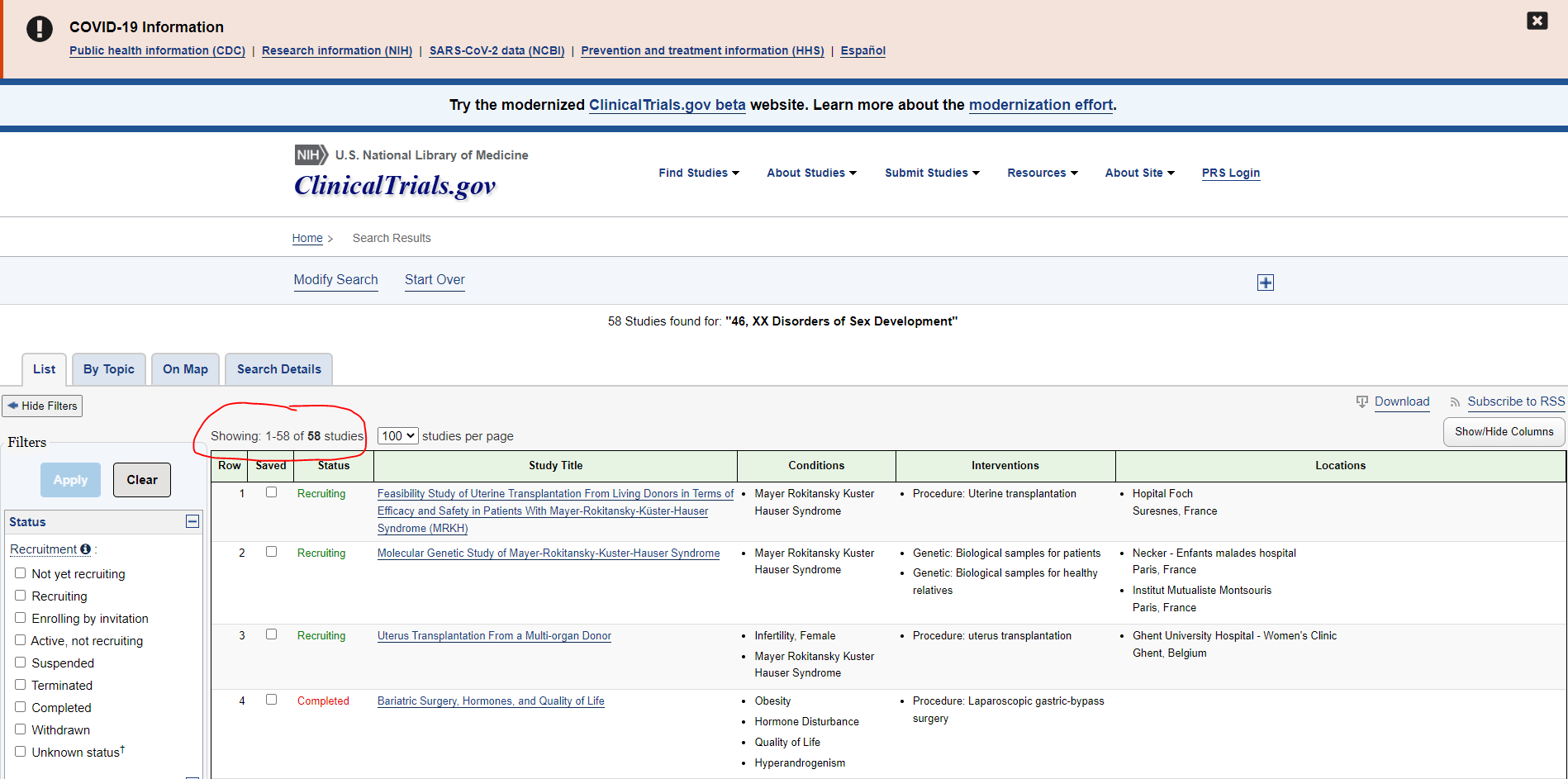The width and height of the screenshot is (1568, 779).
Task: Collapse the Status filter section
Action: pos(192,521)
